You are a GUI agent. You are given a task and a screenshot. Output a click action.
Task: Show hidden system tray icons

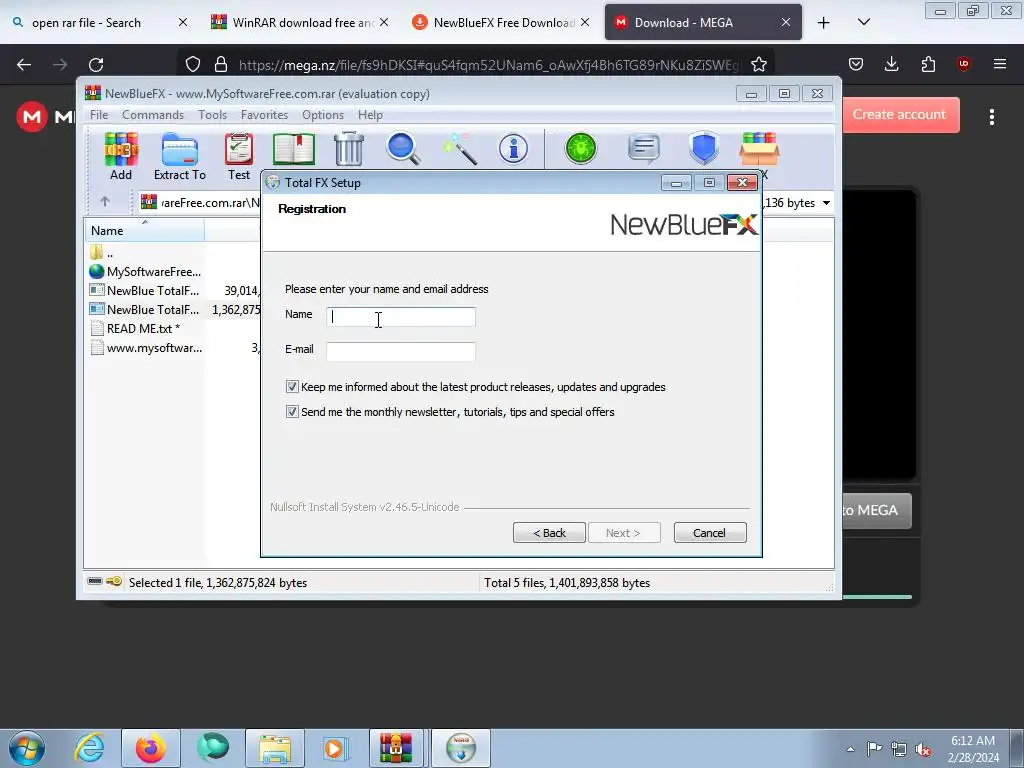click(x=850, y=750)
